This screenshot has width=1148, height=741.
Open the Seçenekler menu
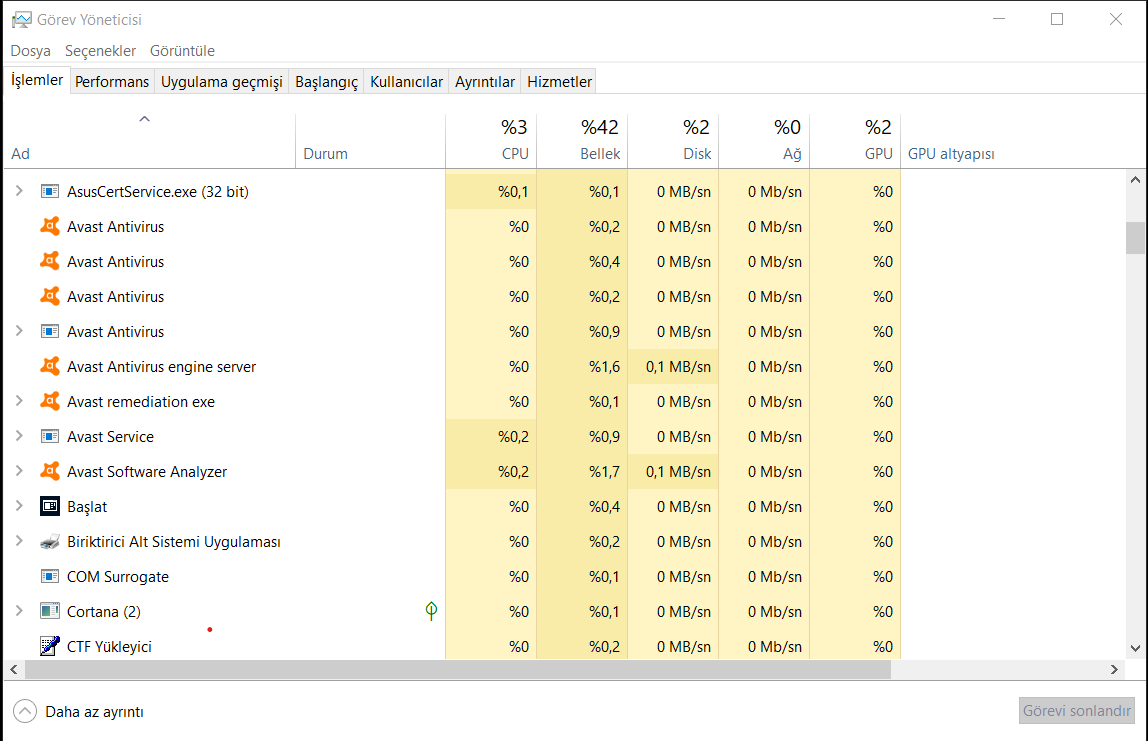coord(100,51)
